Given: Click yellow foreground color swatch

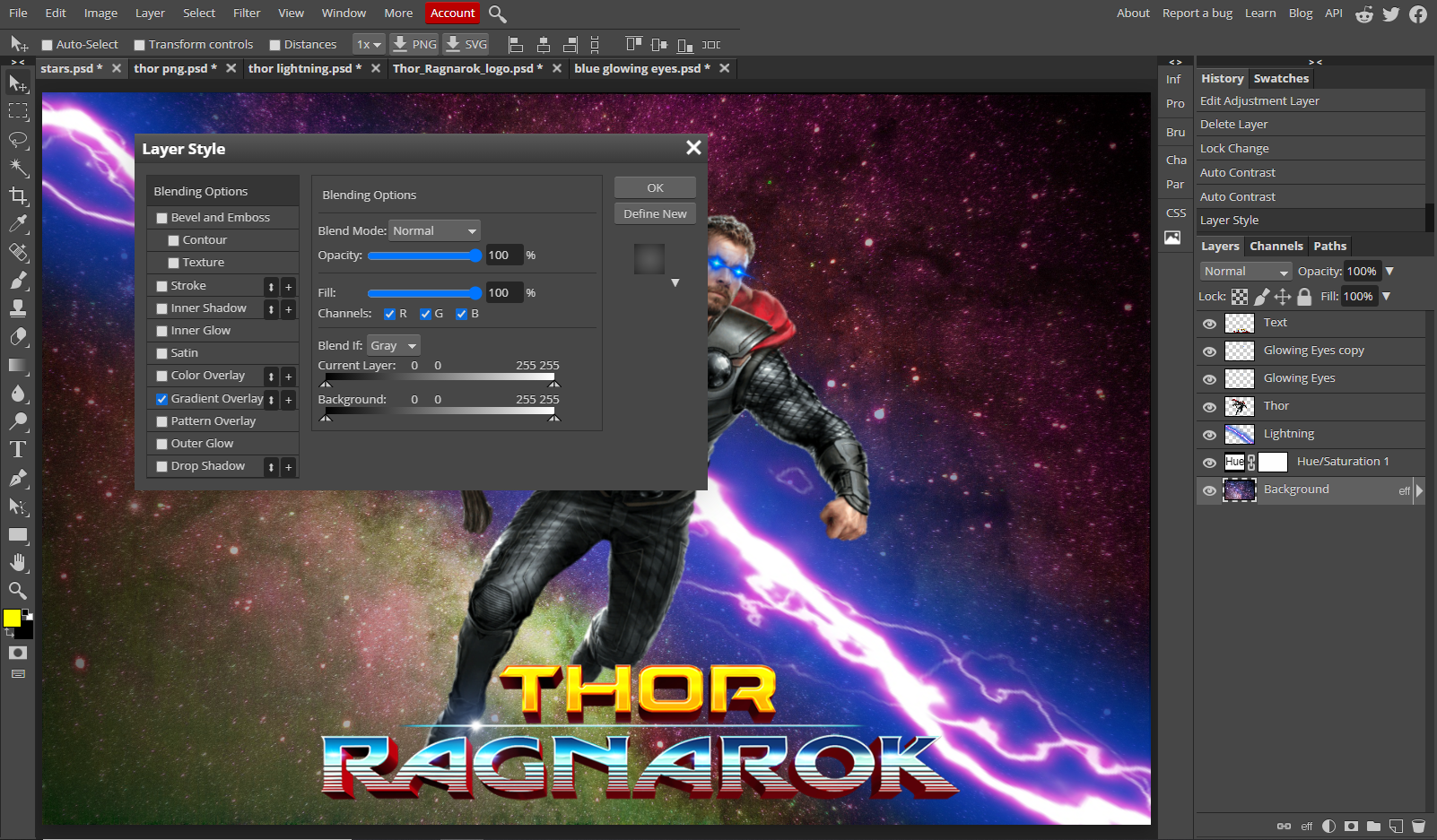Looking at the screenshot, I should (12, 618).
